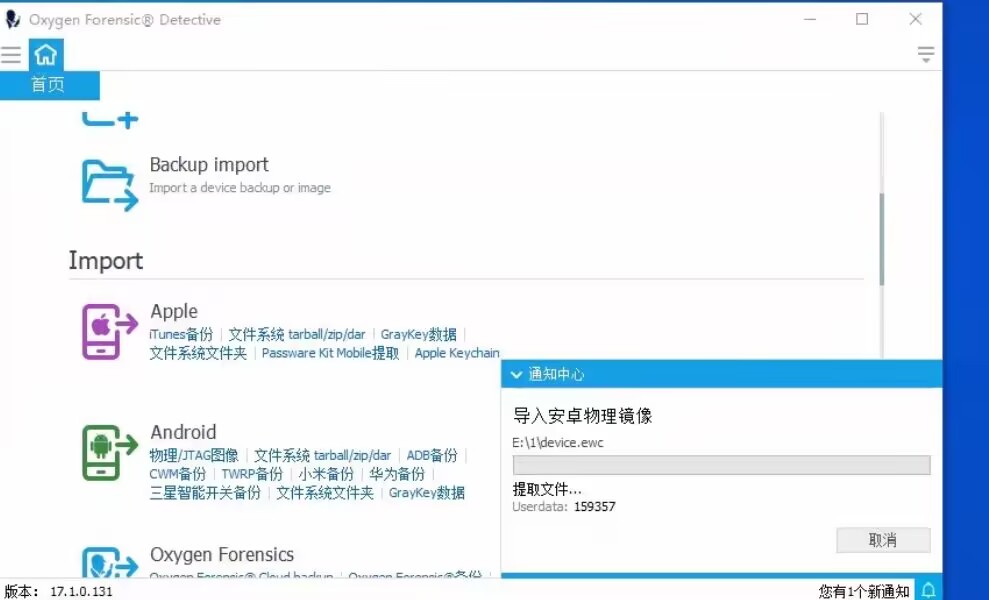The image size is (989, 600).
Task: Click the Backup import folder icon
Action: (109, 185)
